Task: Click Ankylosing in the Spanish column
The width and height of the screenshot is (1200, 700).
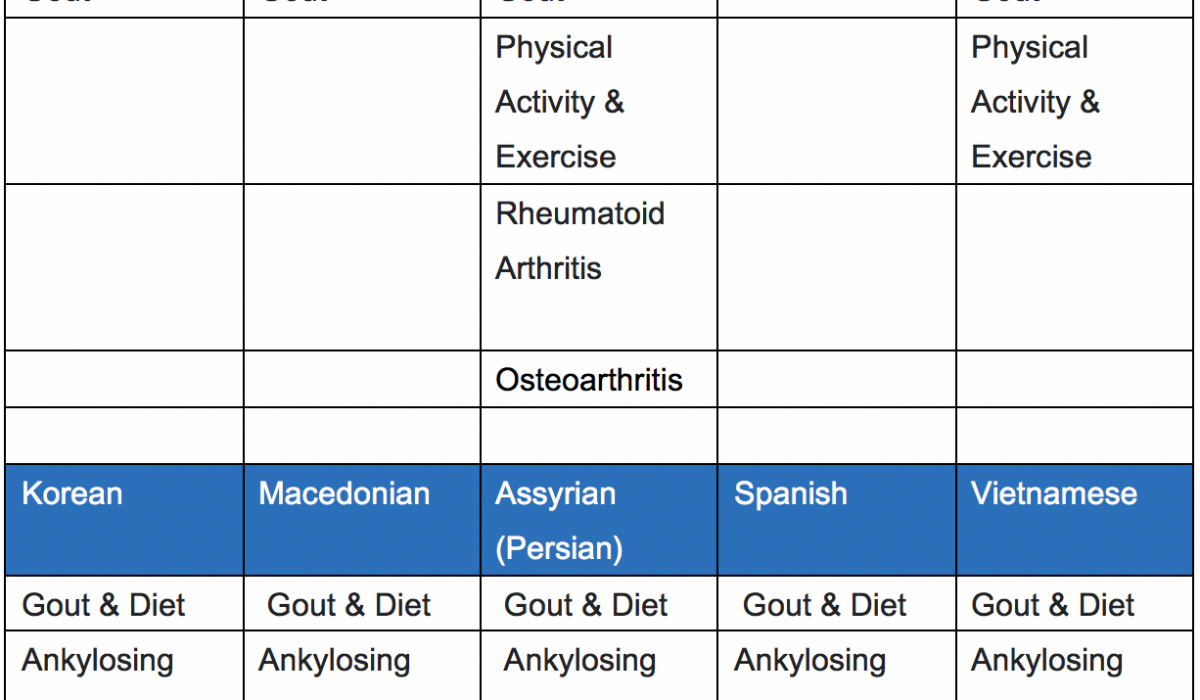Action: pos(810,661)
